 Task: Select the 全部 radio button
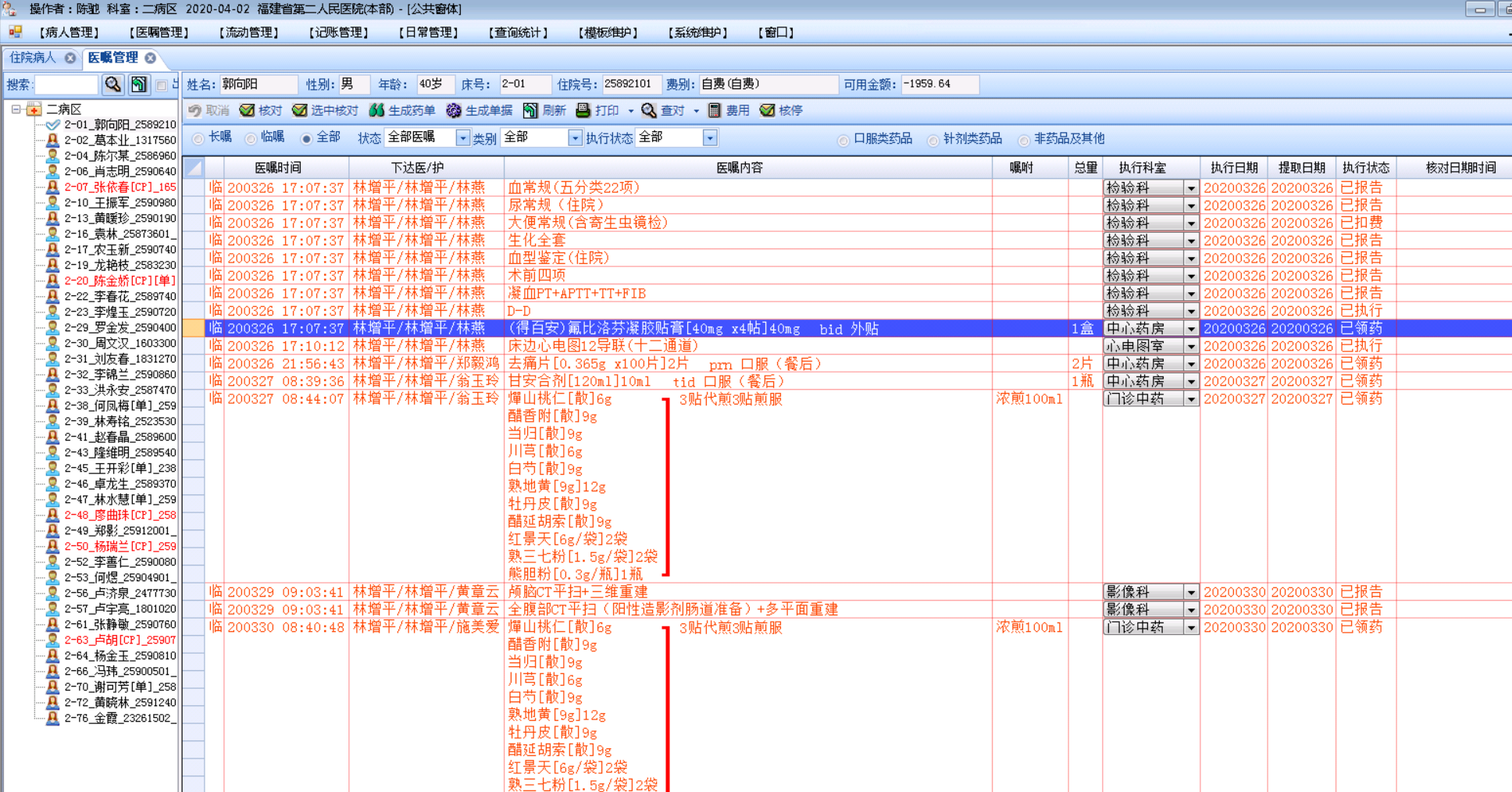tap(307, 139)
